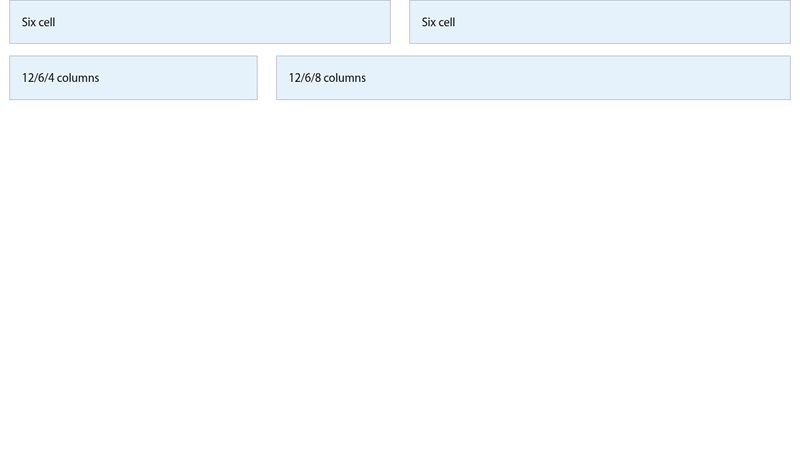Click the right "Six cell" box

600,22
